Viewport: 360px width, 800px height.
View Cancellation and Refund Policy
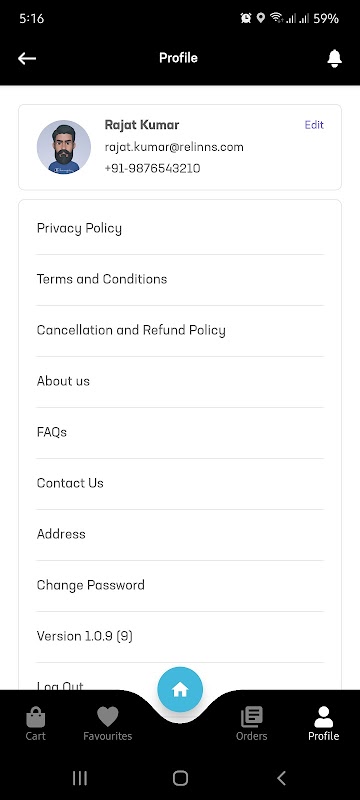(x=180, y=331)
